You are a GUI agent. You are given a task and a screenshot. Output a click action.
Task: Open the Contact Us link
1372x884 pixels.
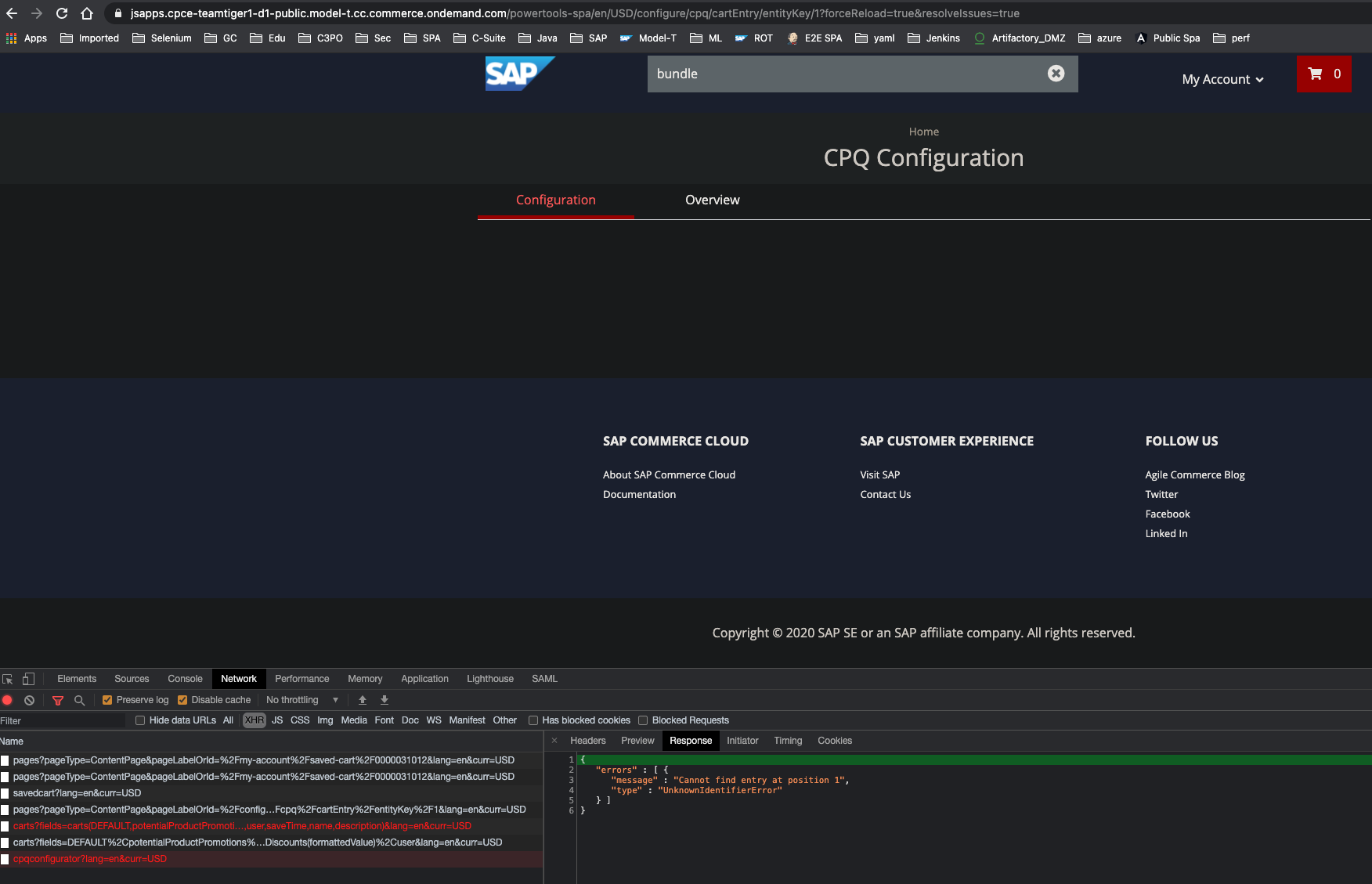click(885, 494)
